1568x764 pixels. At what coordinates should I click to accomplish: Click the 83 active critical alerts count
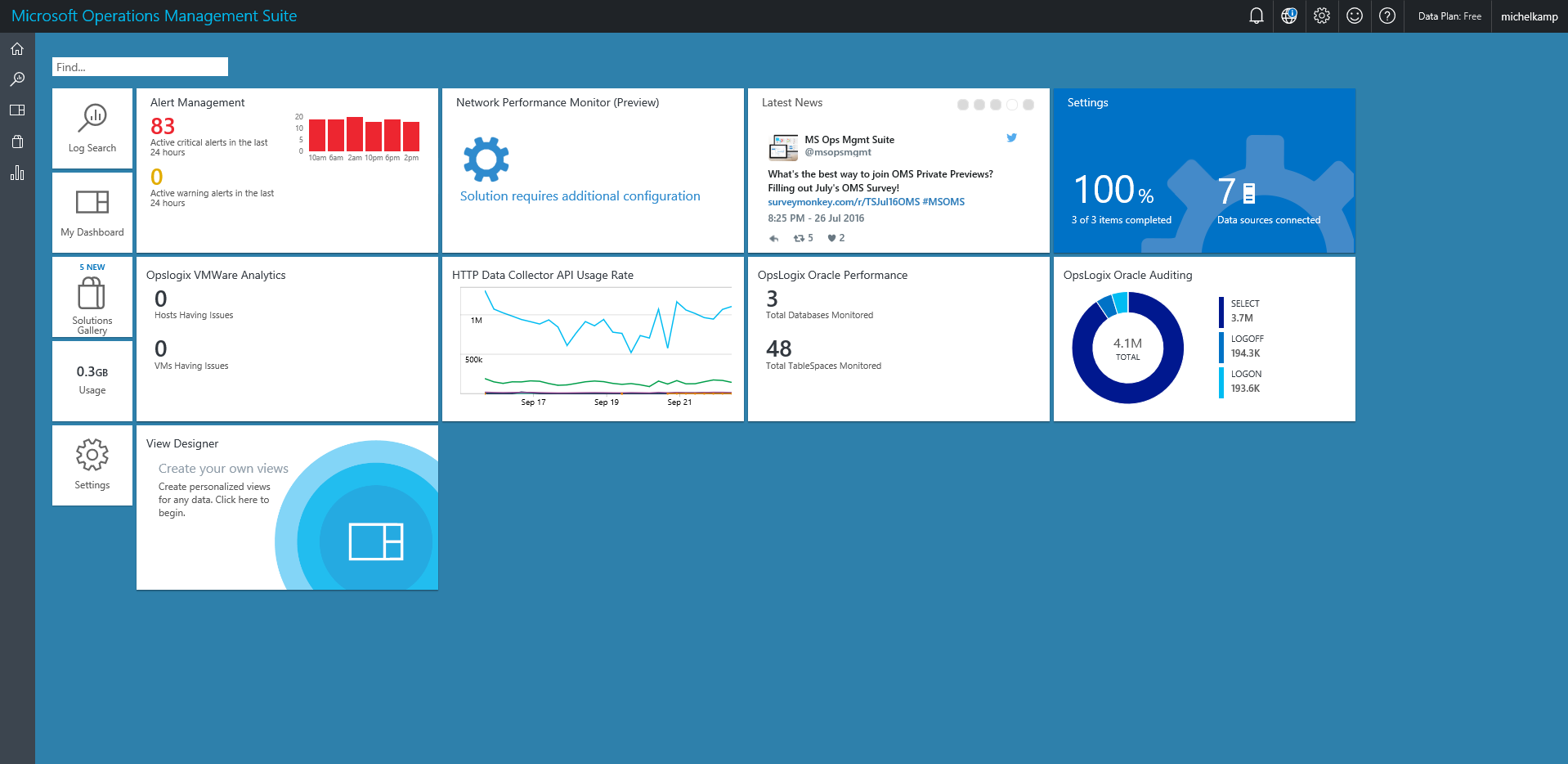click(x=163, y=126)
